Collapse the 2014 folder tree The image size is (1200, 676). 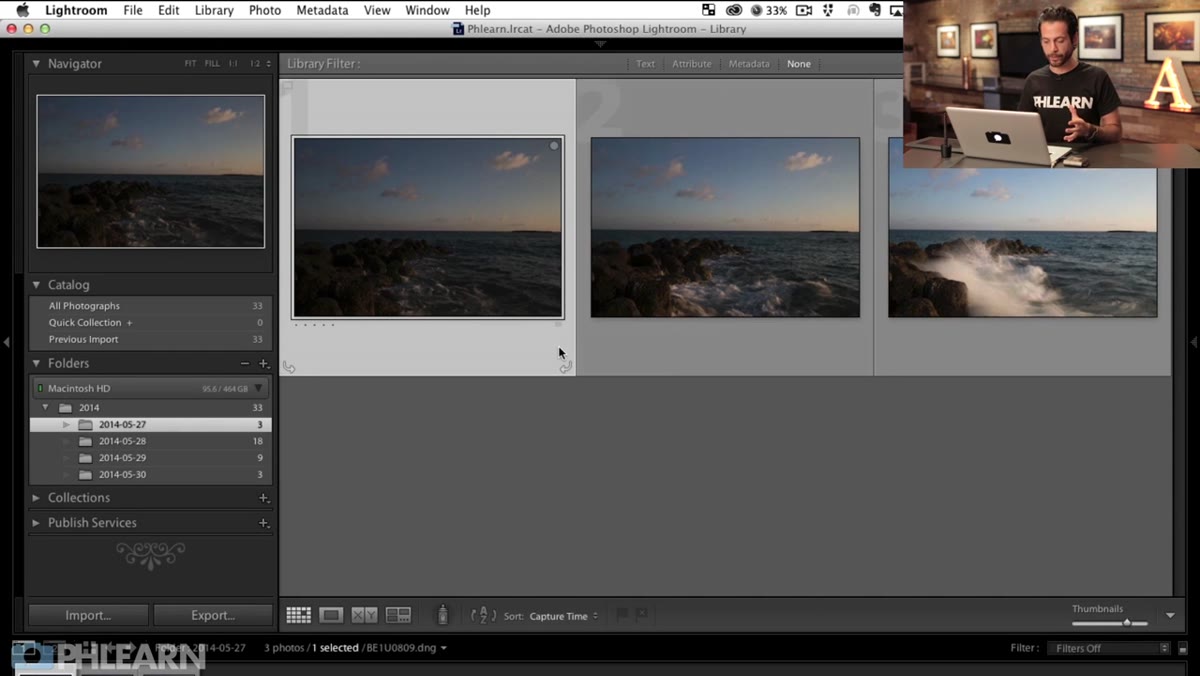point(45,408)
